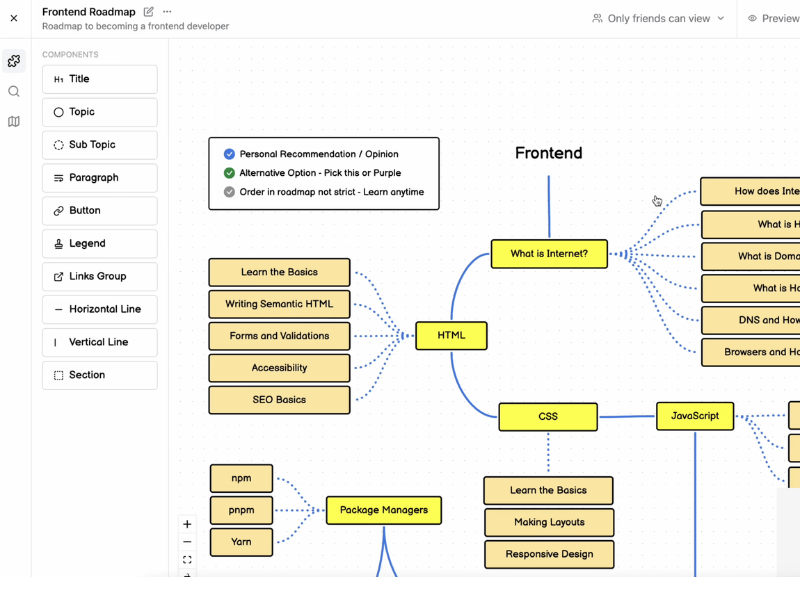
Task: Add a Section component
Action: tap(99, 375)
